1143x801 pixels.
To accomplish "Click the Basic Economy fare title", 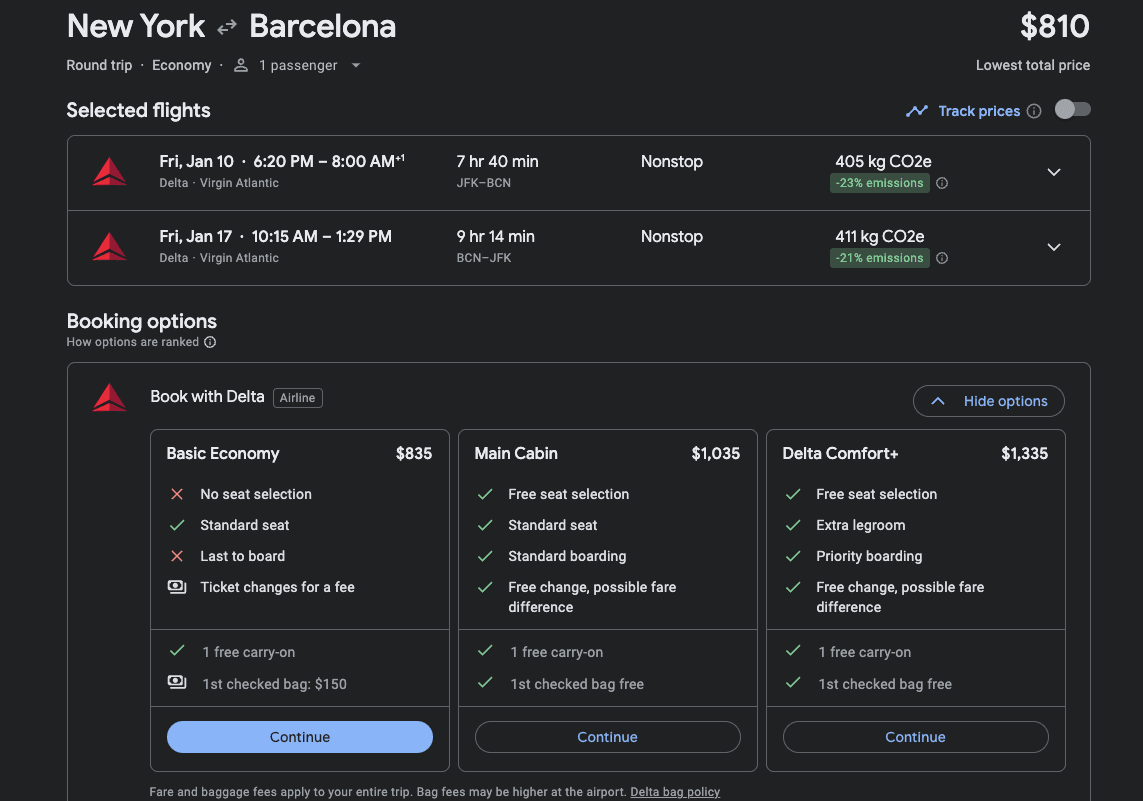I will click(222, 453).
